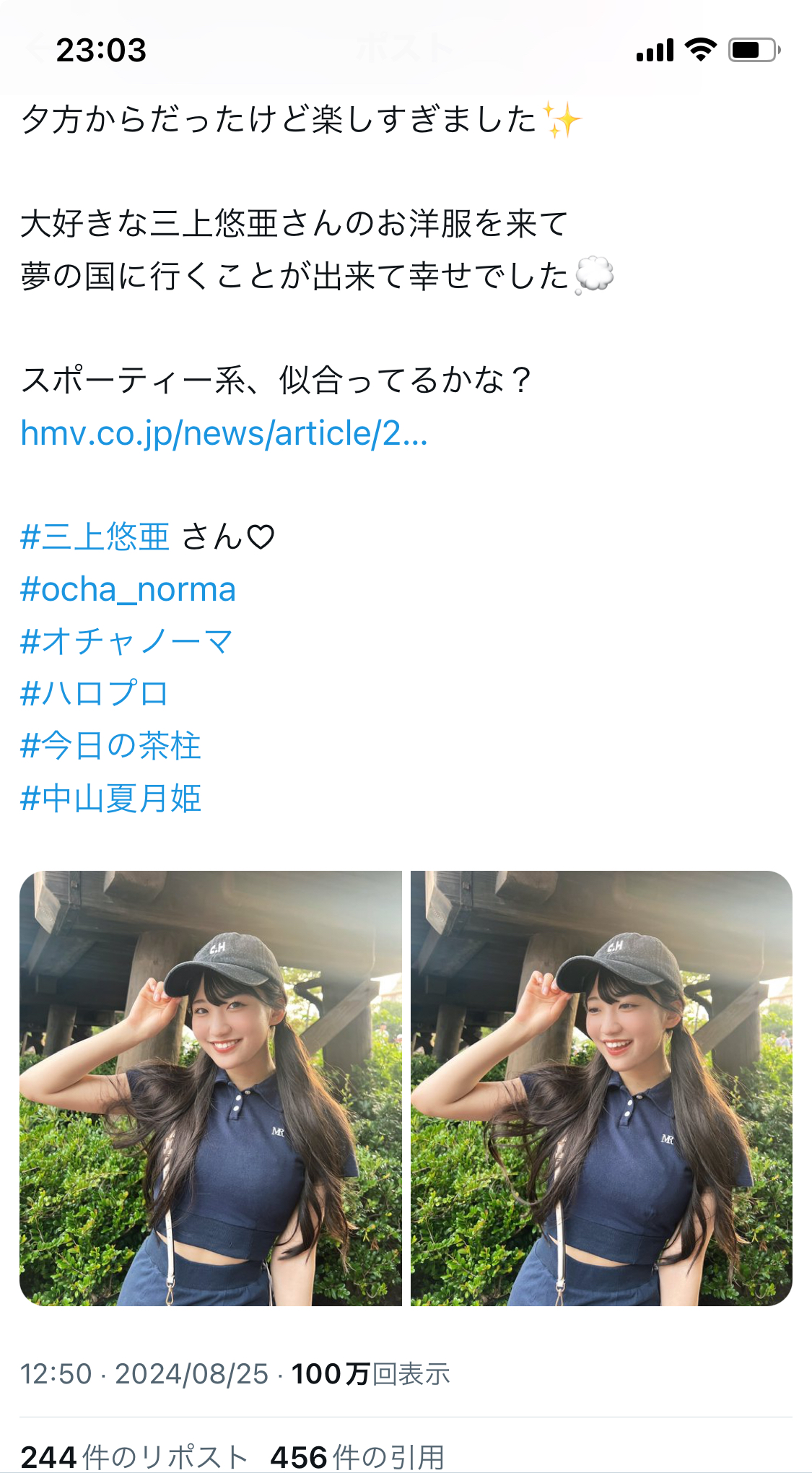Image resolution: width=812 pixels, height=1473 pixels.
Task: Tap the faded ポスト header title
Action: [404, 49]
